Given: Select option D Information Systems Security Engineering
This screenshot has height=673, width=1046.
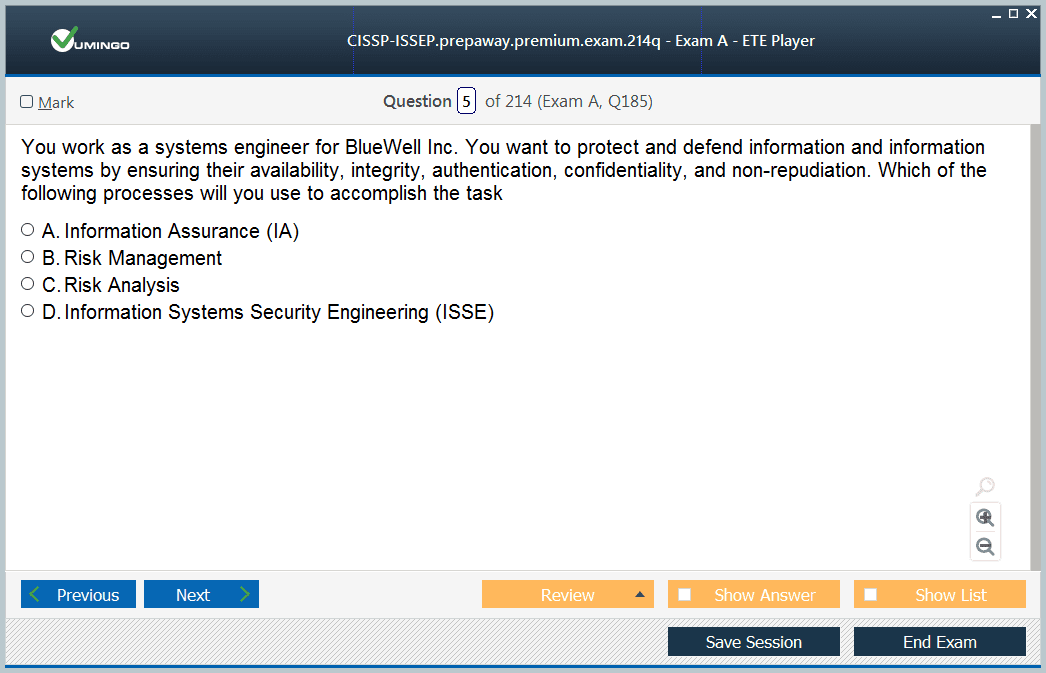Looking at the screenshot, I should coord(28,311).
